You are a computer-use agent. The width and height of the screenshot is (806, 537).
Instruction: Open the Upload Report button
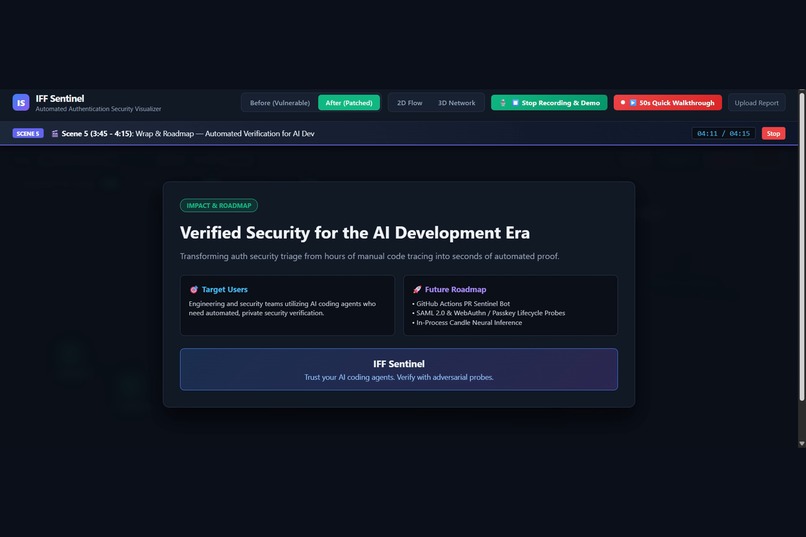pyautogui.click(x=756, y=103)
